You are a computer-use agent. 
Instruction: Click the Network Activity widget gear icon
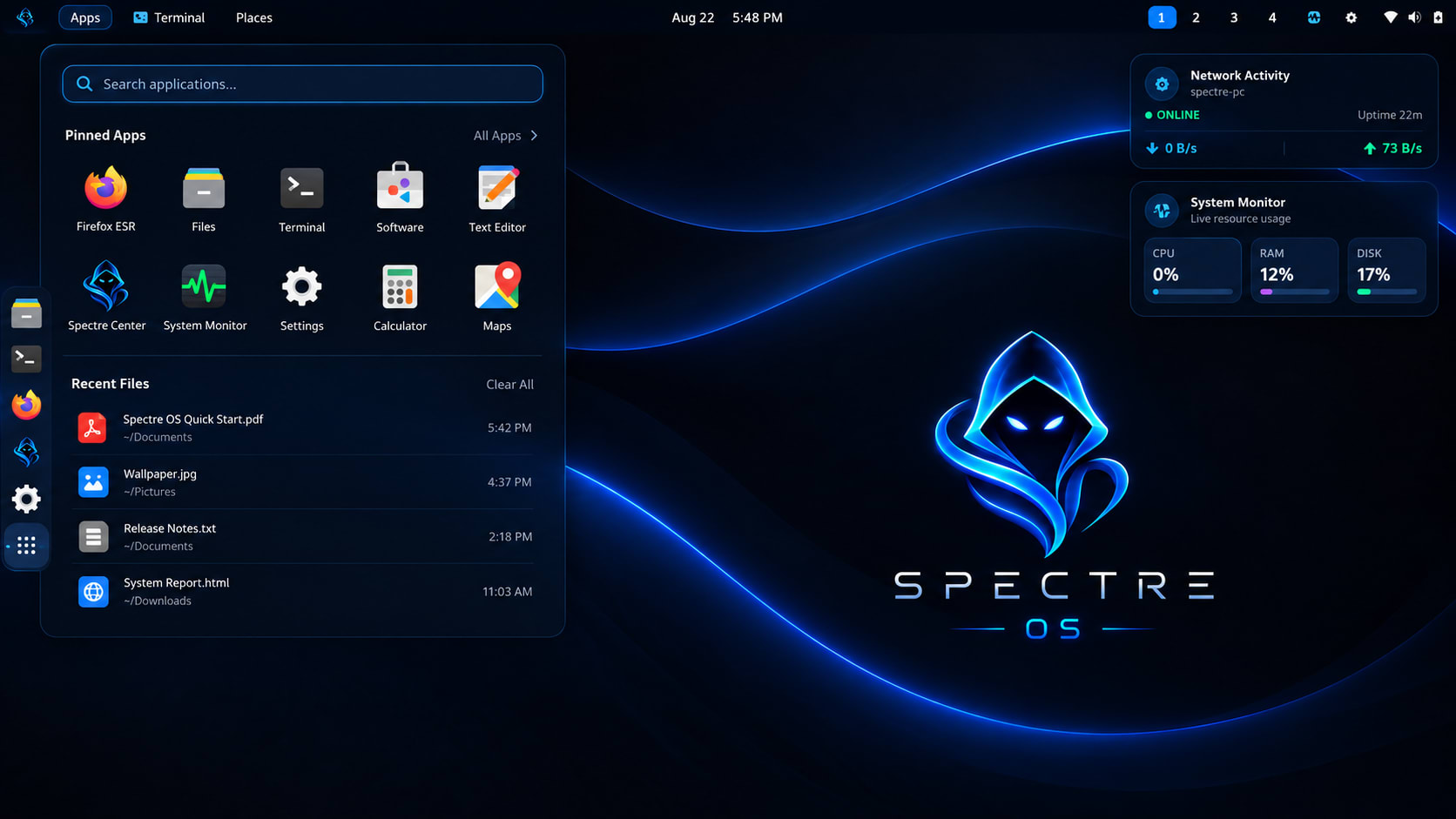pyautogui.click(x=1162, y=84)
